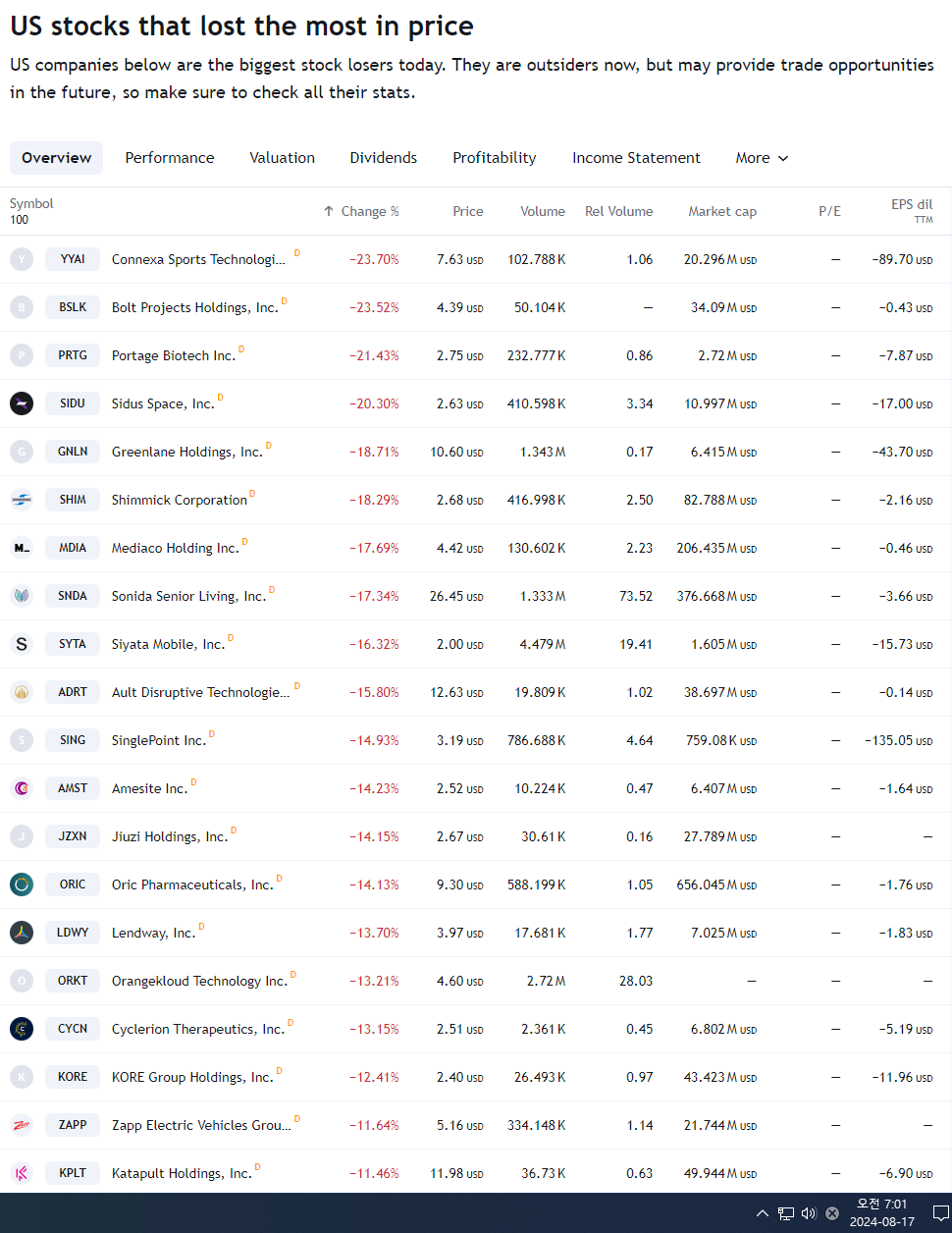Screen dimensions: 952x1233
Task: Open the Dividends tab
Action: click(384, 158)
